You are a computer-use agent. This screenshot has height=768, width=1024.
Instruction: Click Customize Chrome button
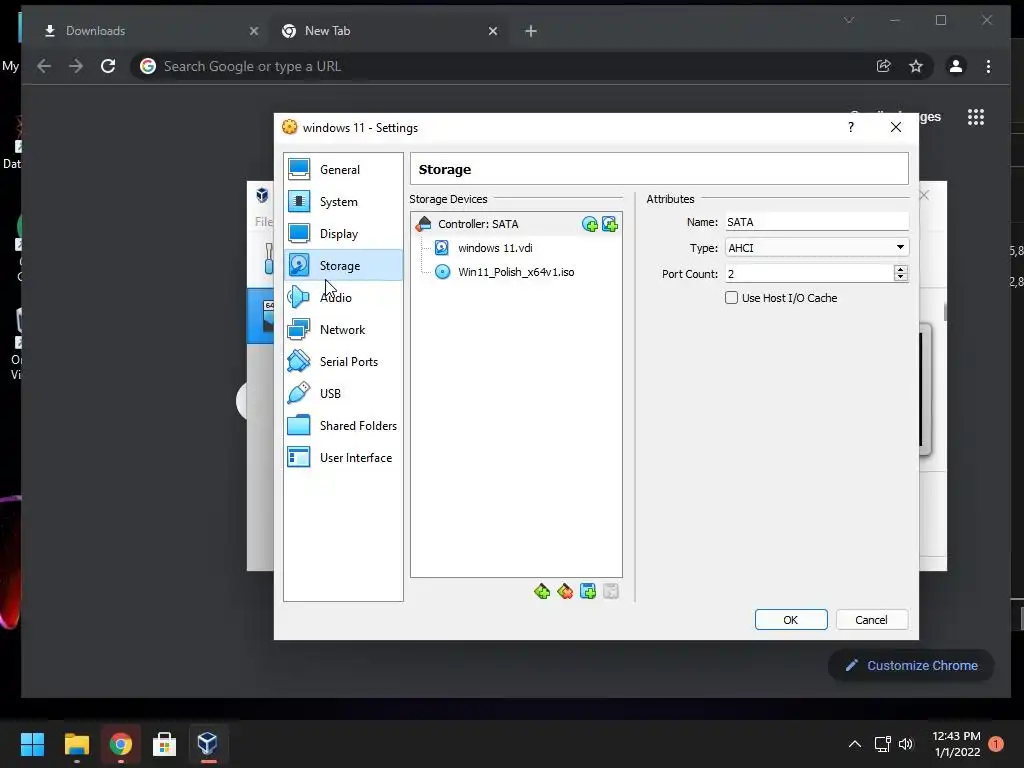[x=912, y=665]
